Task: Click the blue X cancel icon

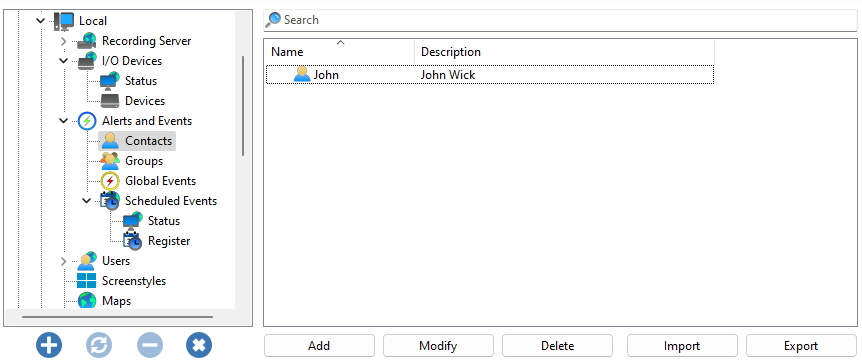Action: [x=199, y=345]
